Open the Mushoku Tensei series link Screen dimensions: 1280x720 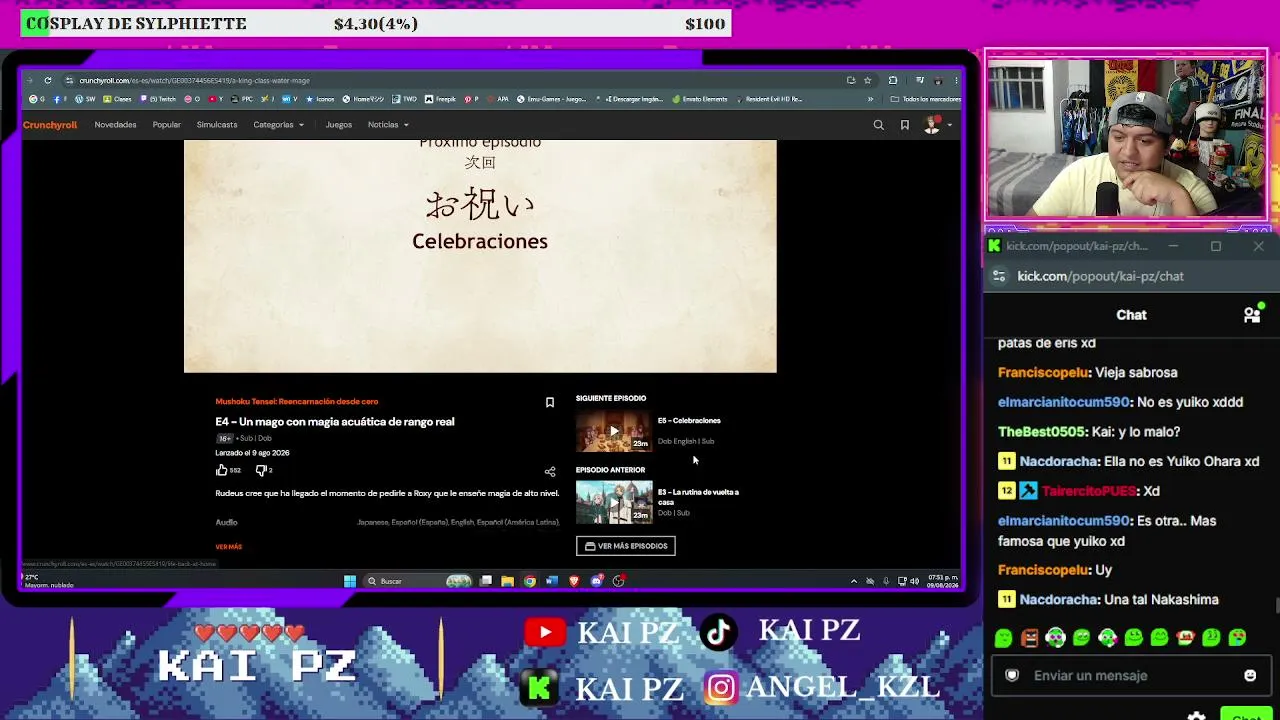[x=297, y=402]
